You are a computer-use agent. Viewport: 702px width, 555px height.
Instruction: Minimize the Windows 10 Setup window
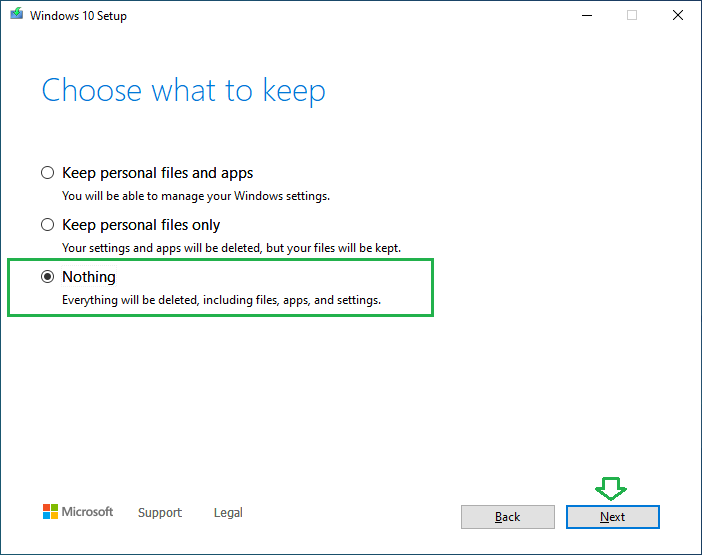[586, 15]
